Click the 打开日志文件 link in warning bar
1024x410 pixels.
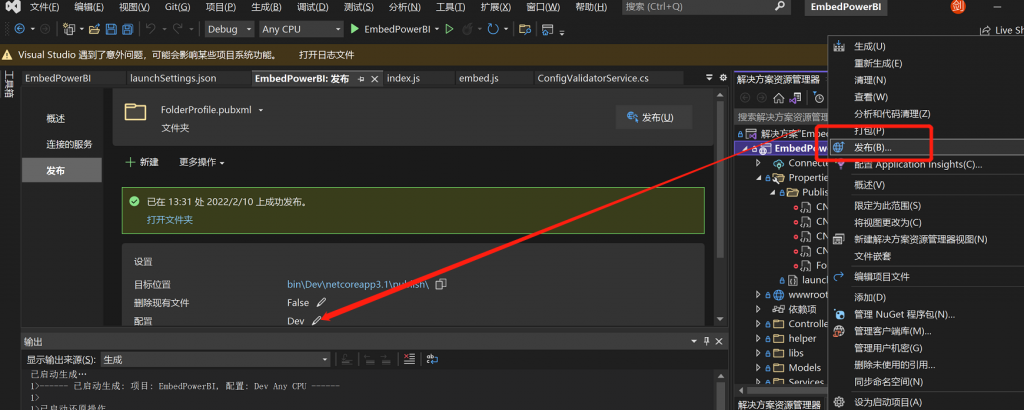(x=327, y=55)
